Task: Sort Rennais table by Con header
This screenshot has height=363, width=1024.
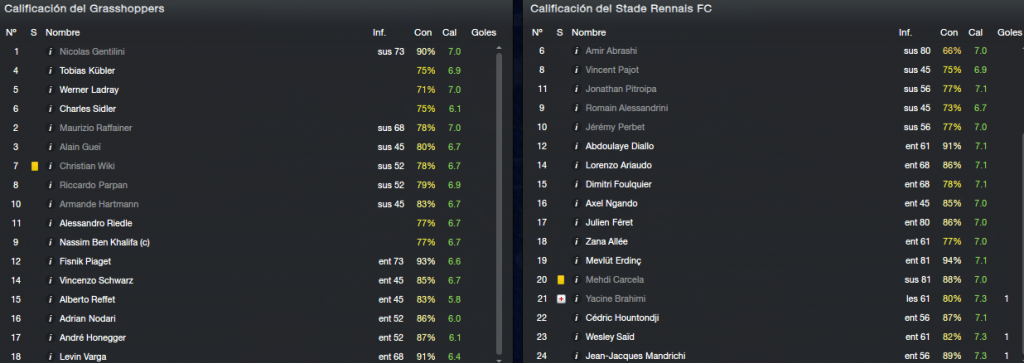Action: [x=949, y=33]
